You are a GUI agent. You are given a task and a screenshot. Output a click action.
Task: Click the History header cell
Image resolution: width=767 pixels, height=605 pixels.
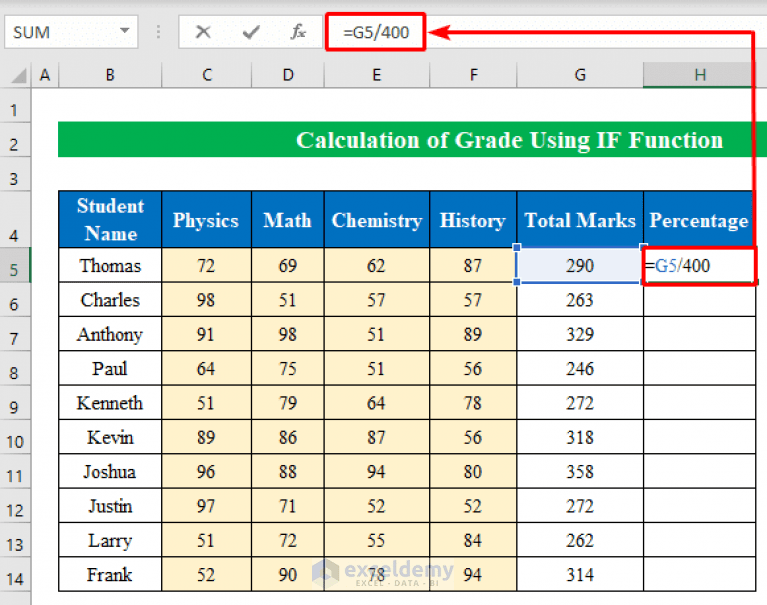coord(473,220)
